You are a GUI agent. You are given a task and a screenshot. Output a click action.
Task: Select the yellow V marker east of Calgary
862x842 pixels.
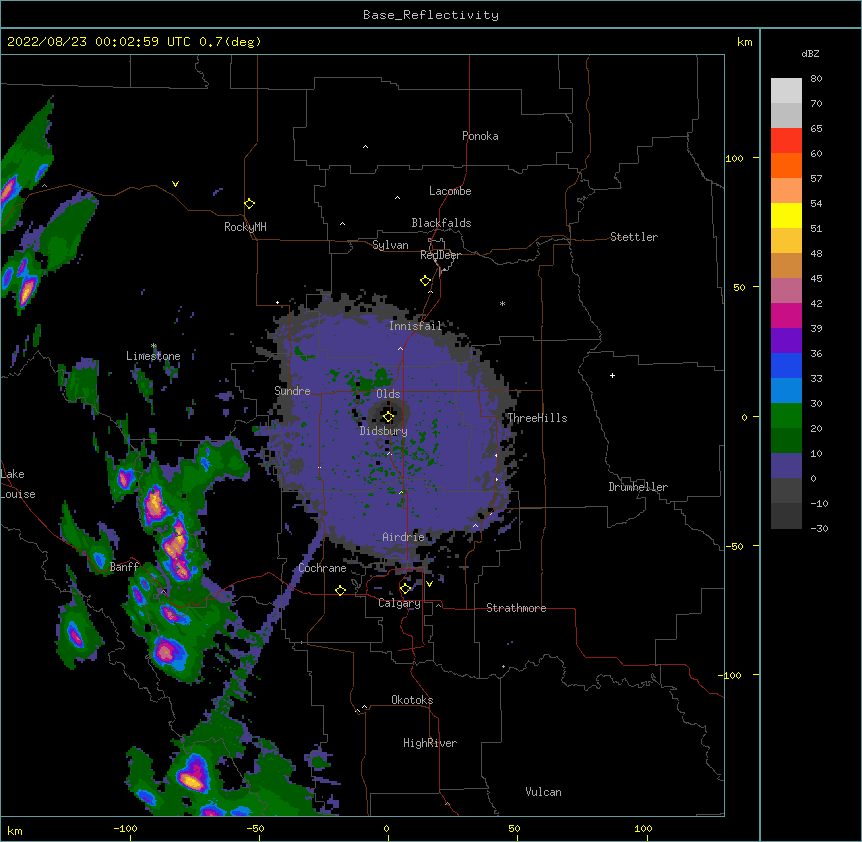click(x=429, y=584)
